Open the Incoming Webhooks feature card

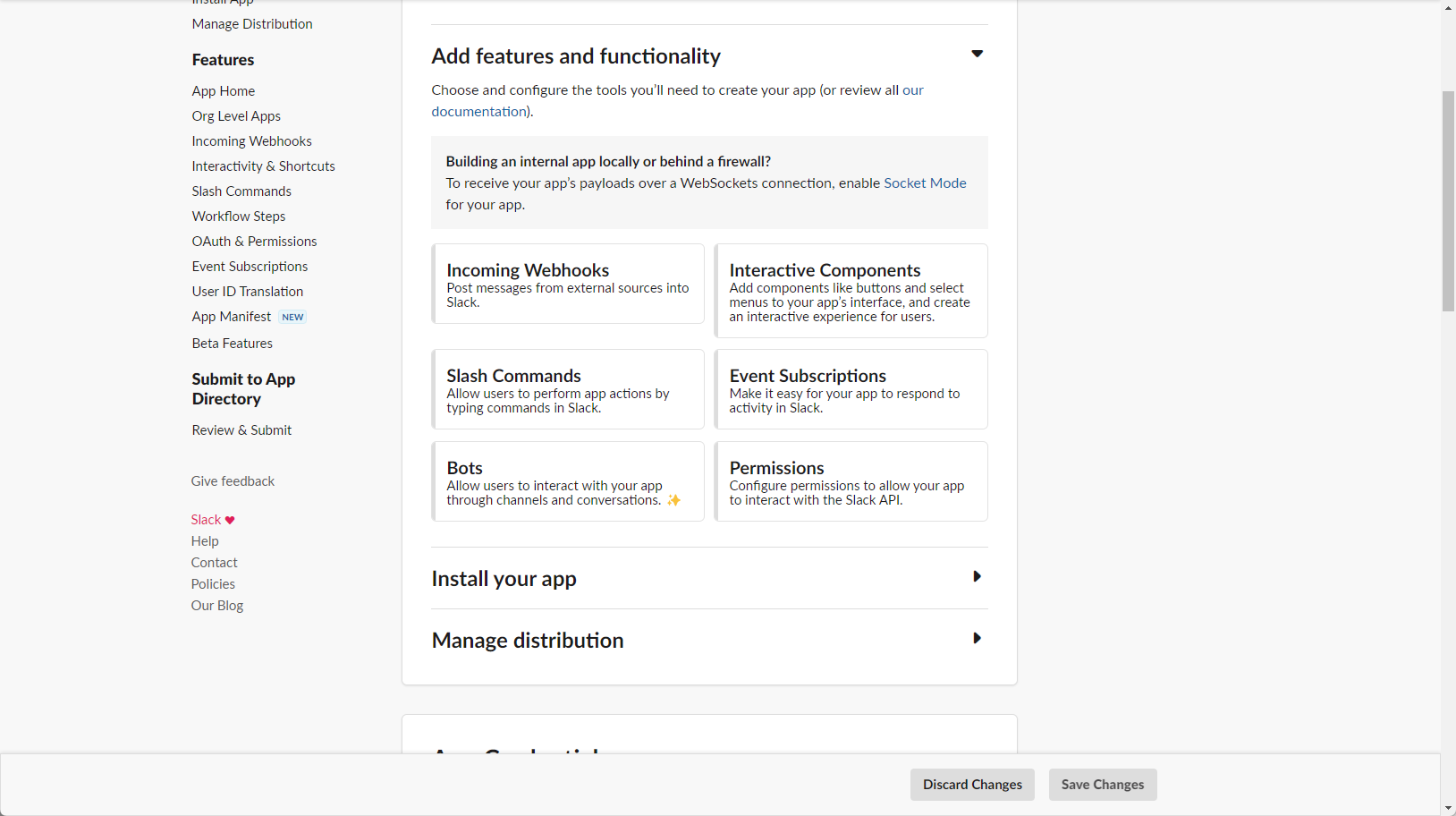point(568,284)
